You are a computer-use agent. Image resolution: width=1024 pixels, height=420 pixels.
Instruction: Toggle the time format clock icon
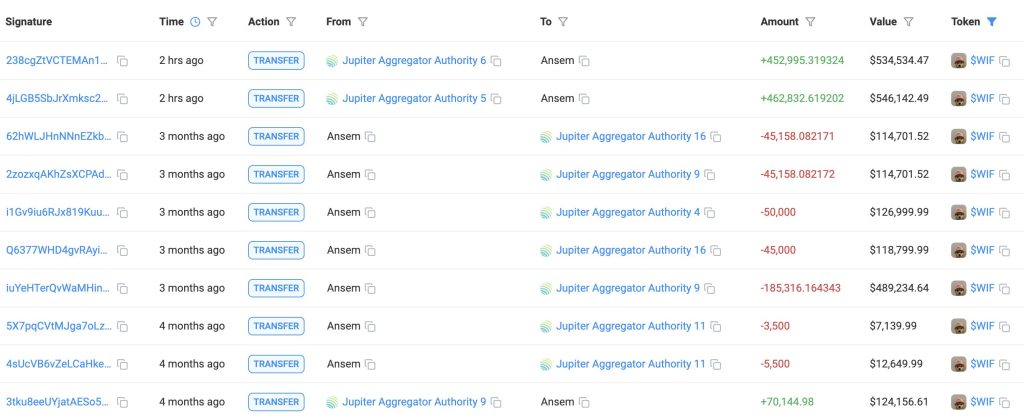click(x=195, y=21)
